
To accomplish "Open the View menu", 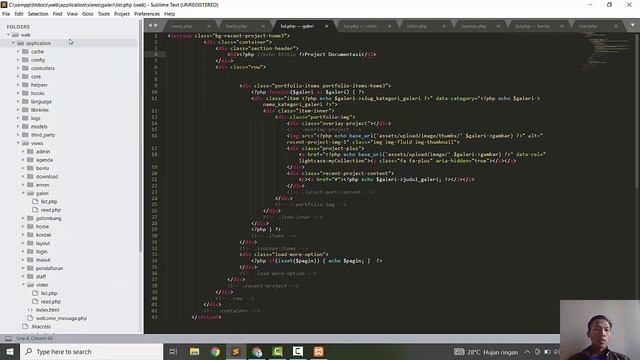I will [72, 13].
